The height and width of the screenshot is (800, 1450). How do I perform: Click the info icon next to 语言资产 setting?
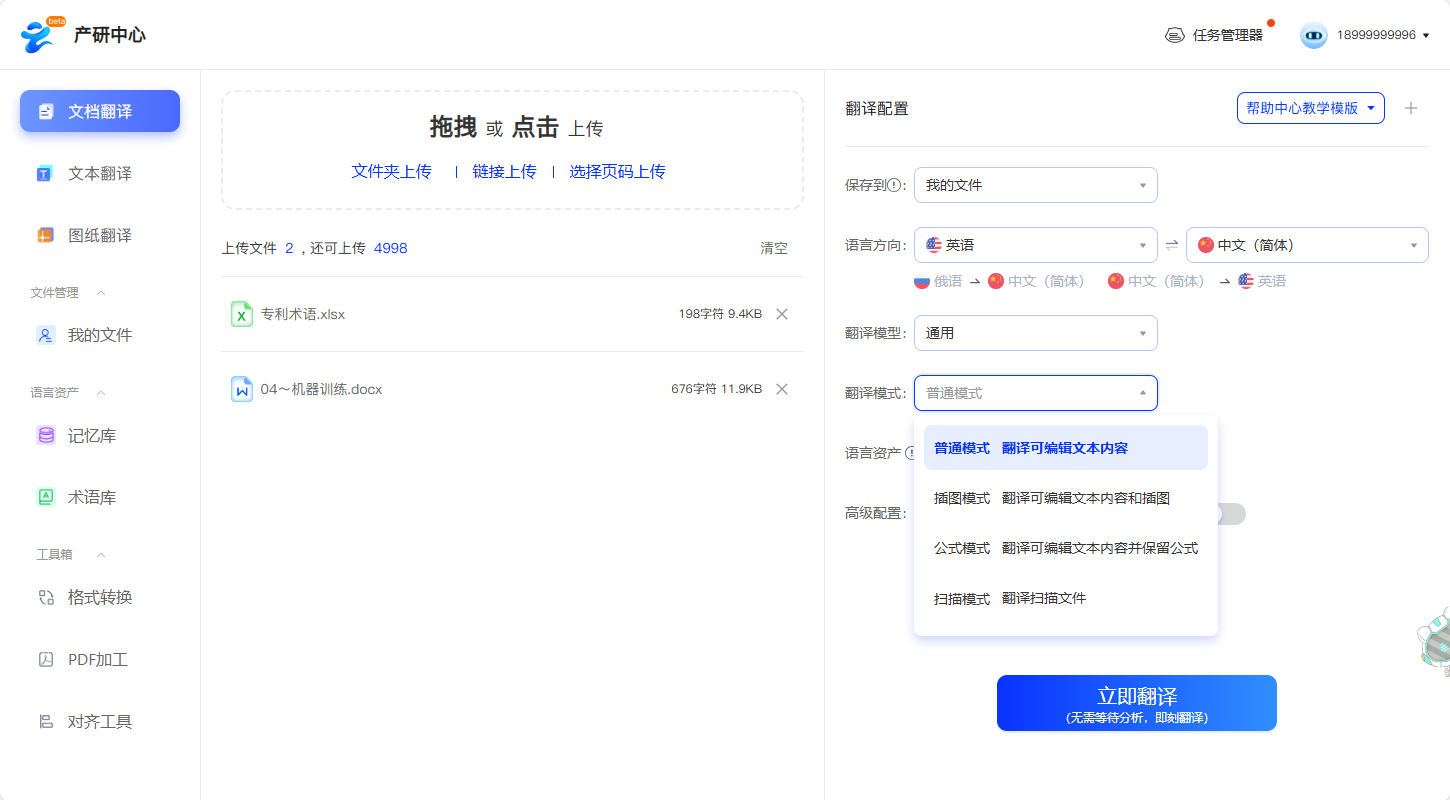tap(910, 453)
